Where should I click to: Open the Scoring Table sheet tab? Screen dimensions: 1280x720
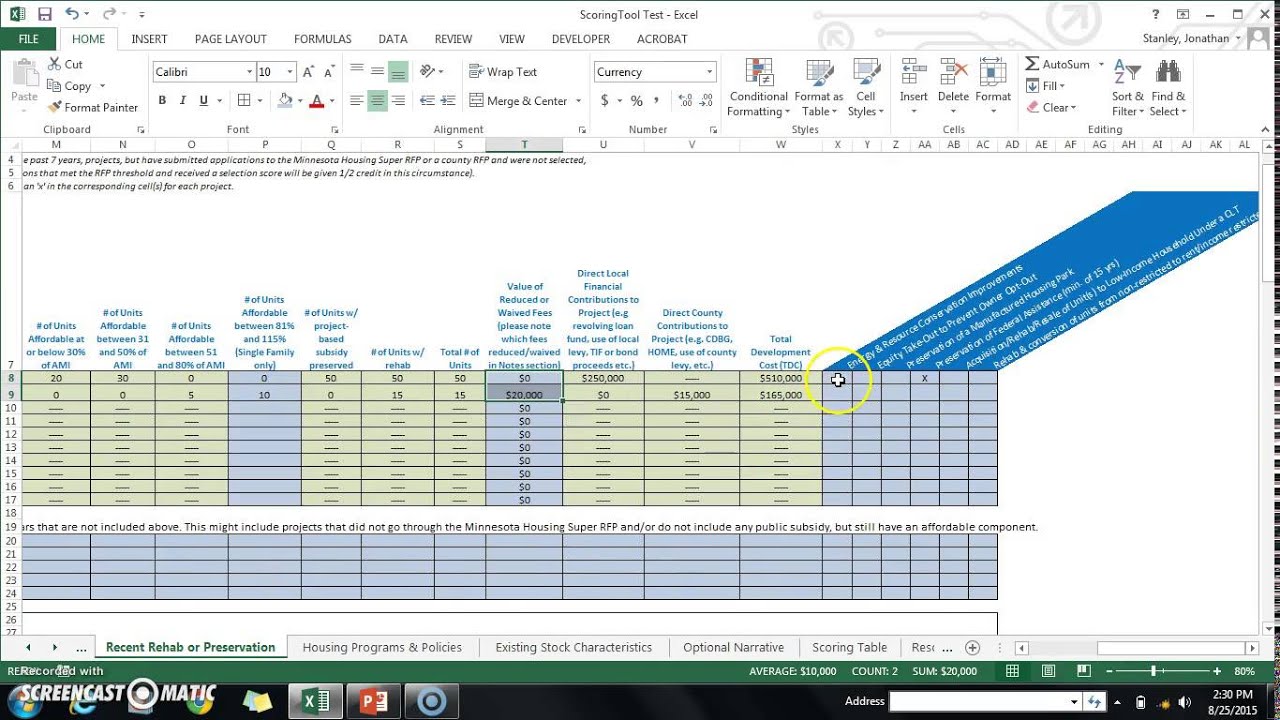coord(849,648)
